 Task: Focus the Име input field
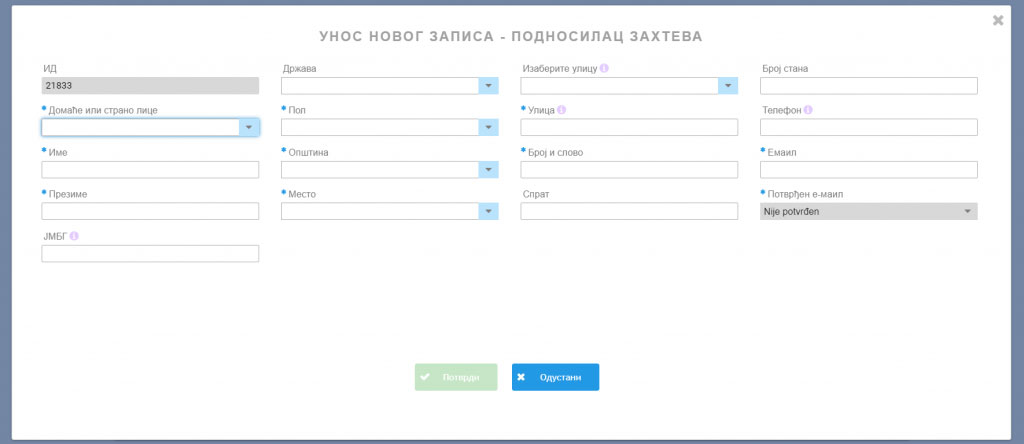point(150,170)
